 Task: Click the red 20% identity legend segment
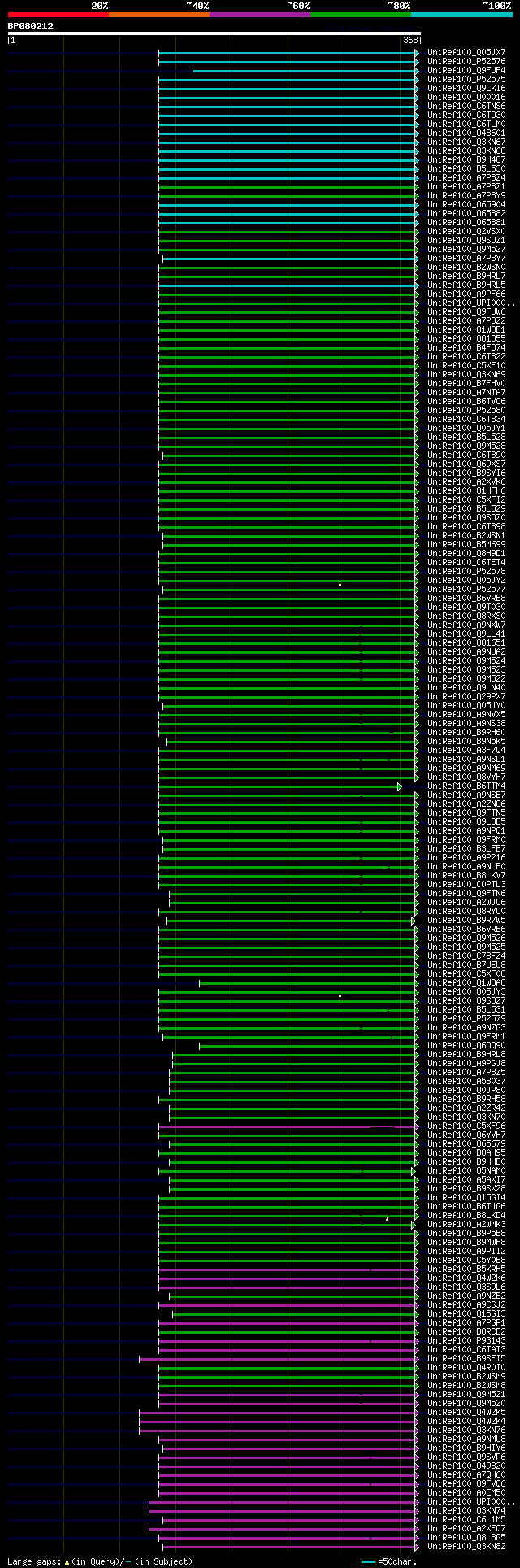(58, 15)
